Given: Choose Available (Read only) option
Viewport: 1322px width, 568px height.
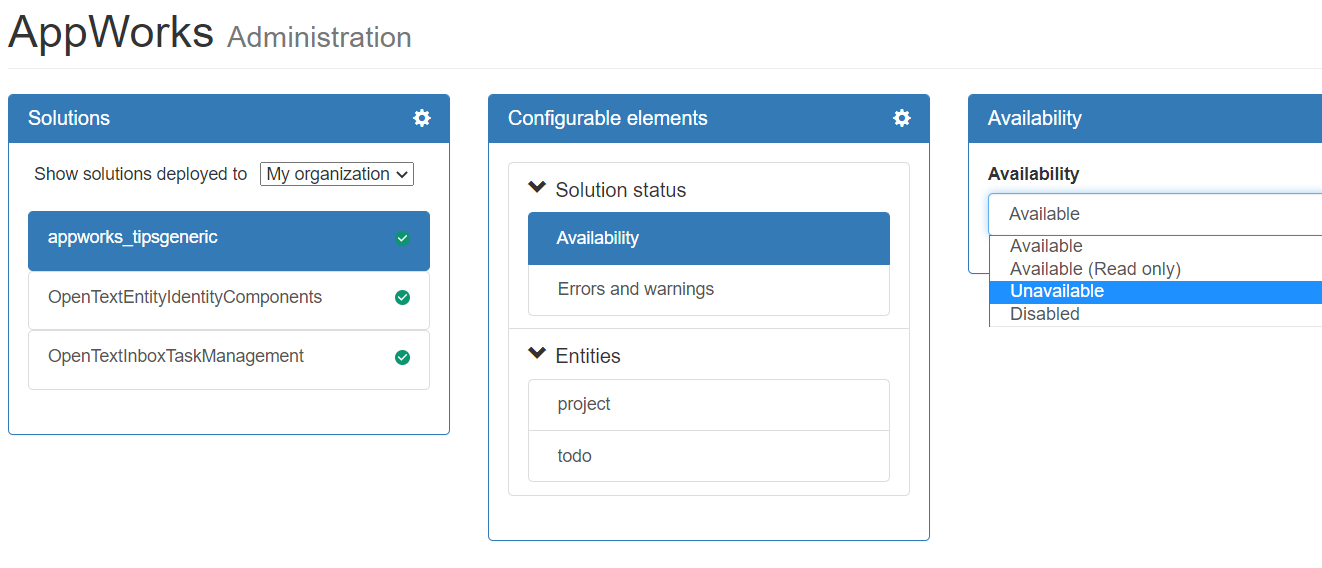Looking at the screenshot, I should [1095, 269].
